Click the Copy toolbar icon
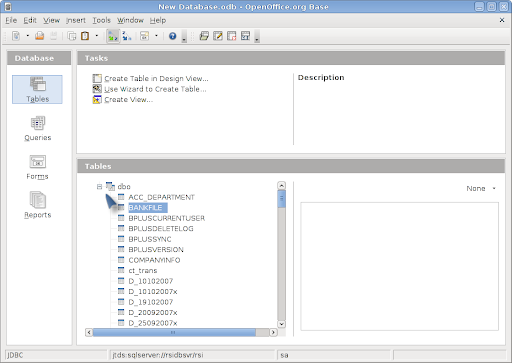The width and height of the screenshot is (512, 363). pyautogui.click(x=72, y=36)
